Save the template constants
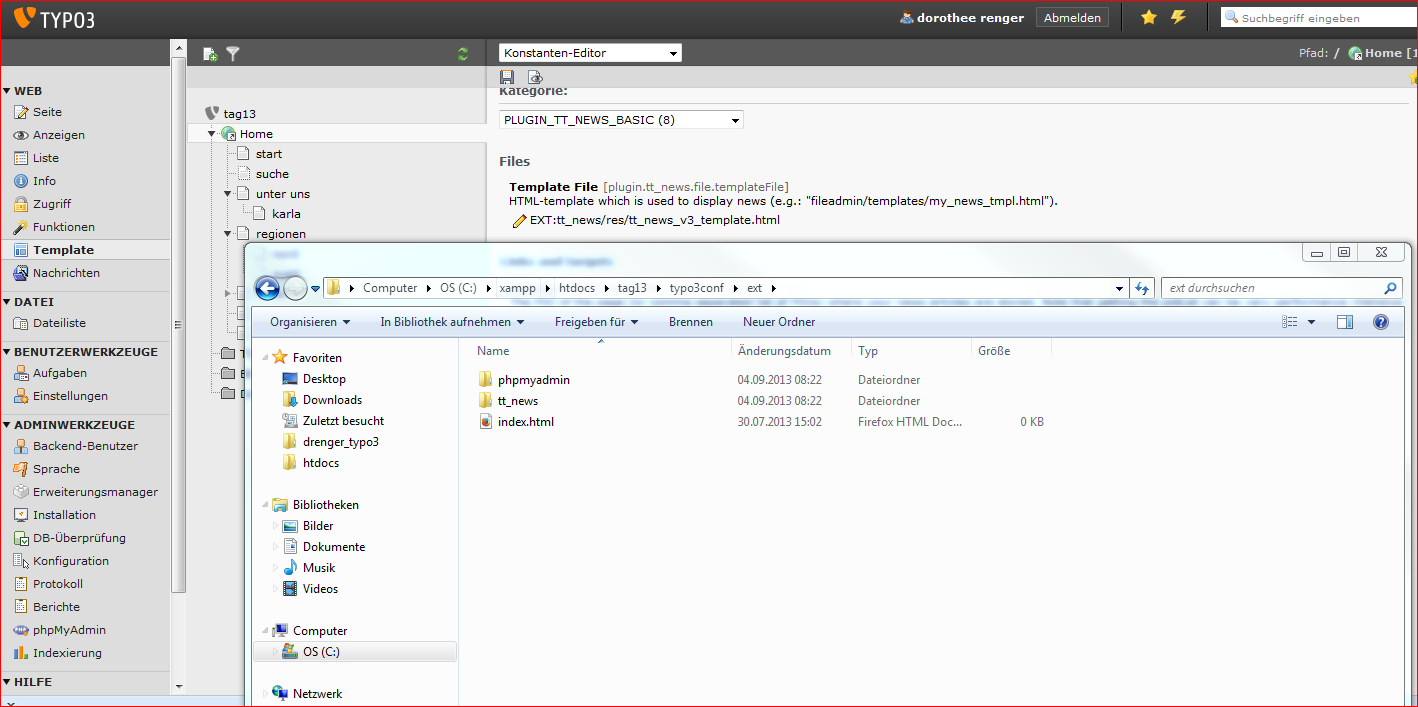The height and width of the screenshot is (707, 1418). click(507, 77)
